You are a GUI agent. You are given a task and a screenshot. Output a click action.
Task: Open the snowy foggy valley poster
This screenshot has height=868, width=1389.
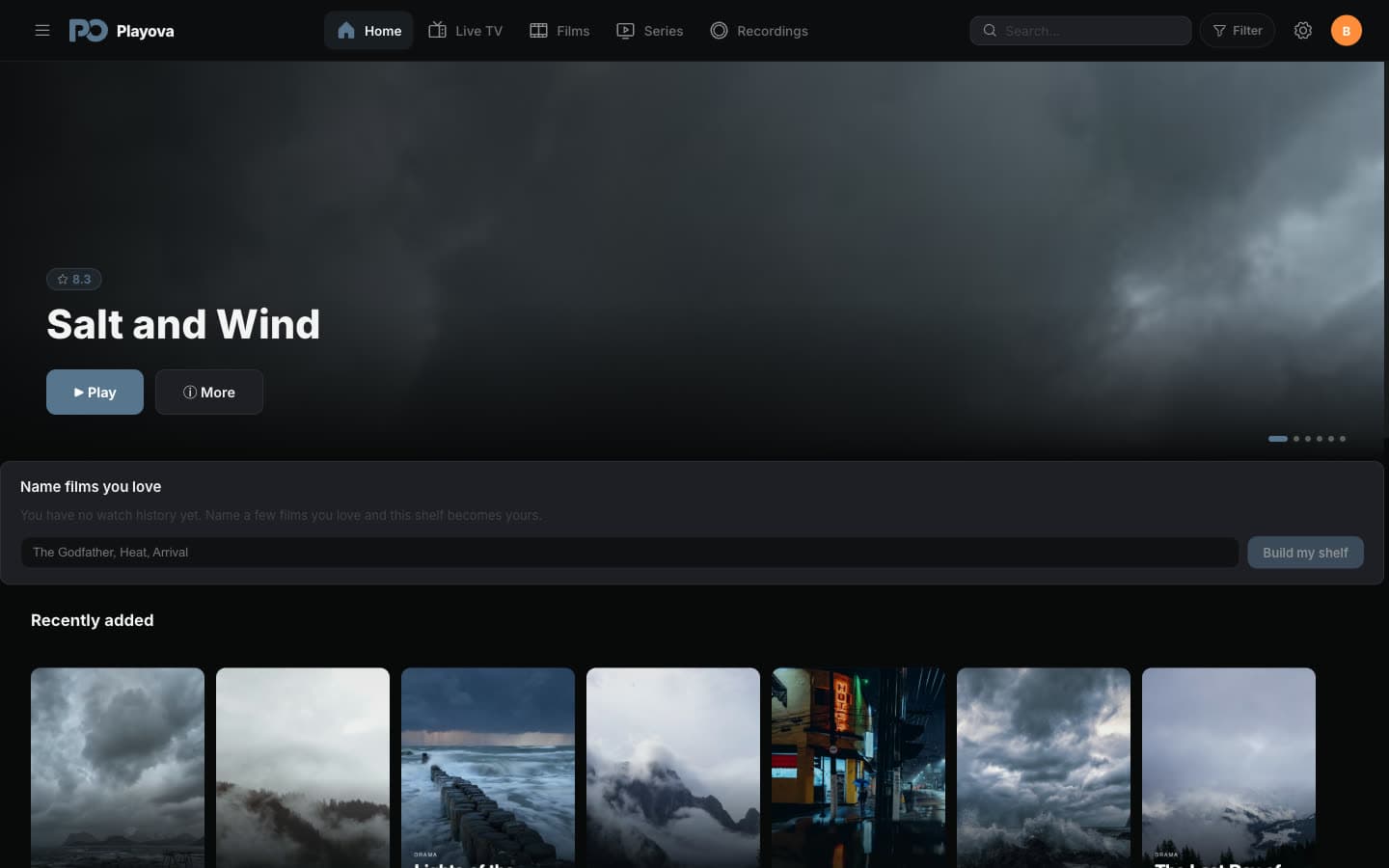1229,768
